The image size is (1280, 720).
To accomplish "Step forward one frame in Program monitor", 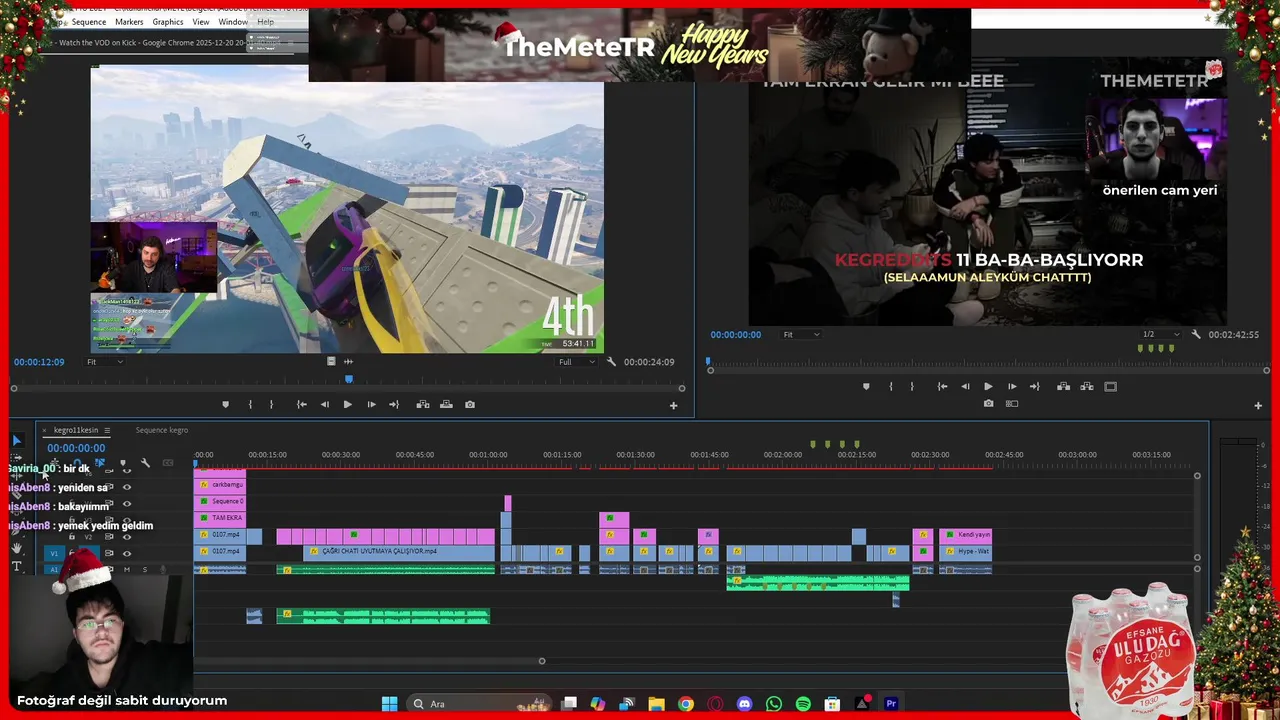I will pos(1012,386).
